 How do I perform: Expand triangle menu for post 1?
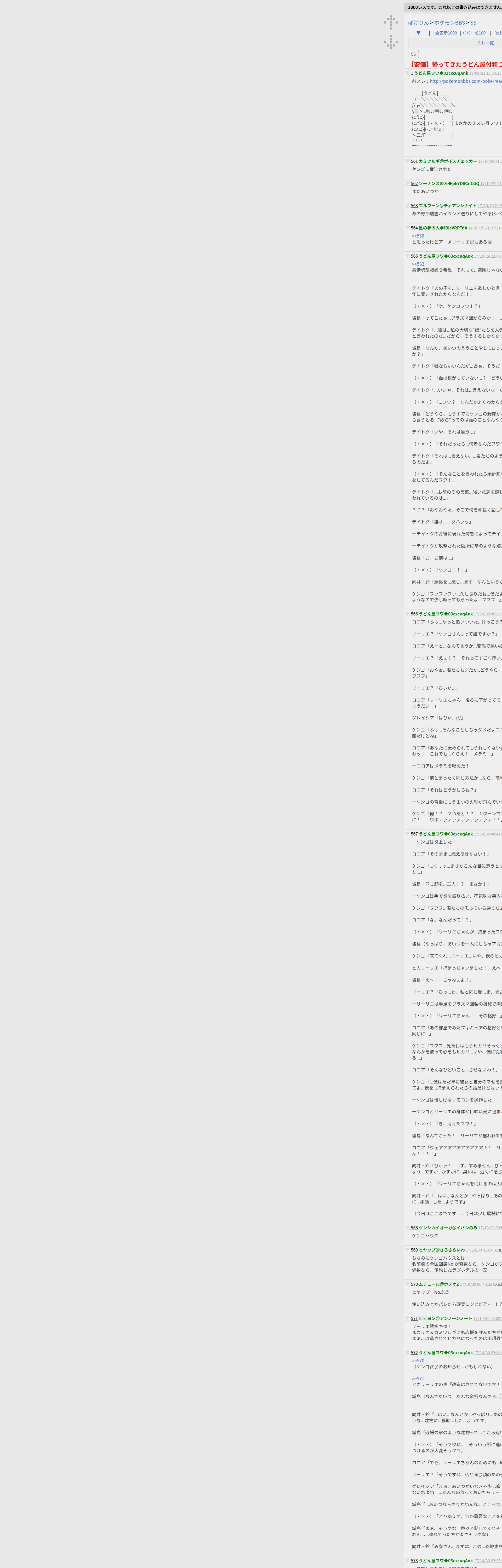click(408, 73)
